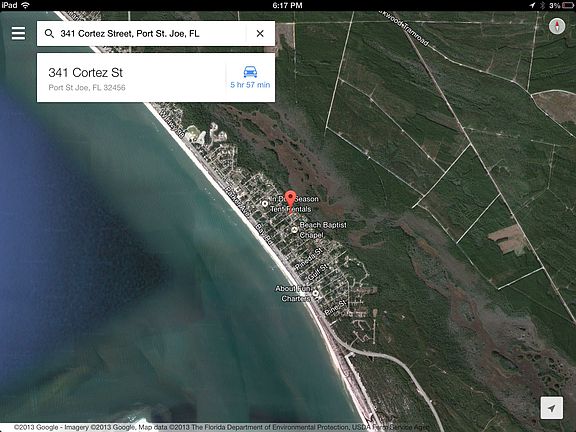This screenshot has height=432, width=576.
Task: Tap the About Fun Charters label
Action: 293,294
